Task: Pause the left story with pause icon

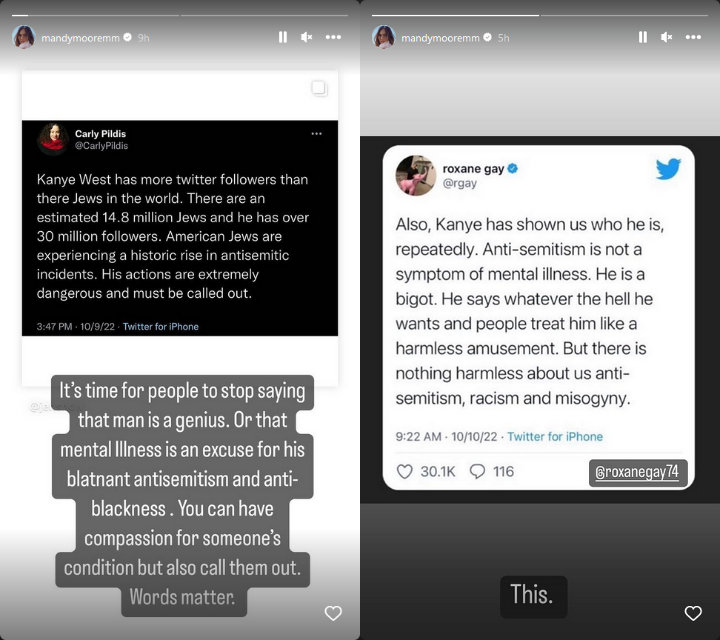Action: coord(283,37)
